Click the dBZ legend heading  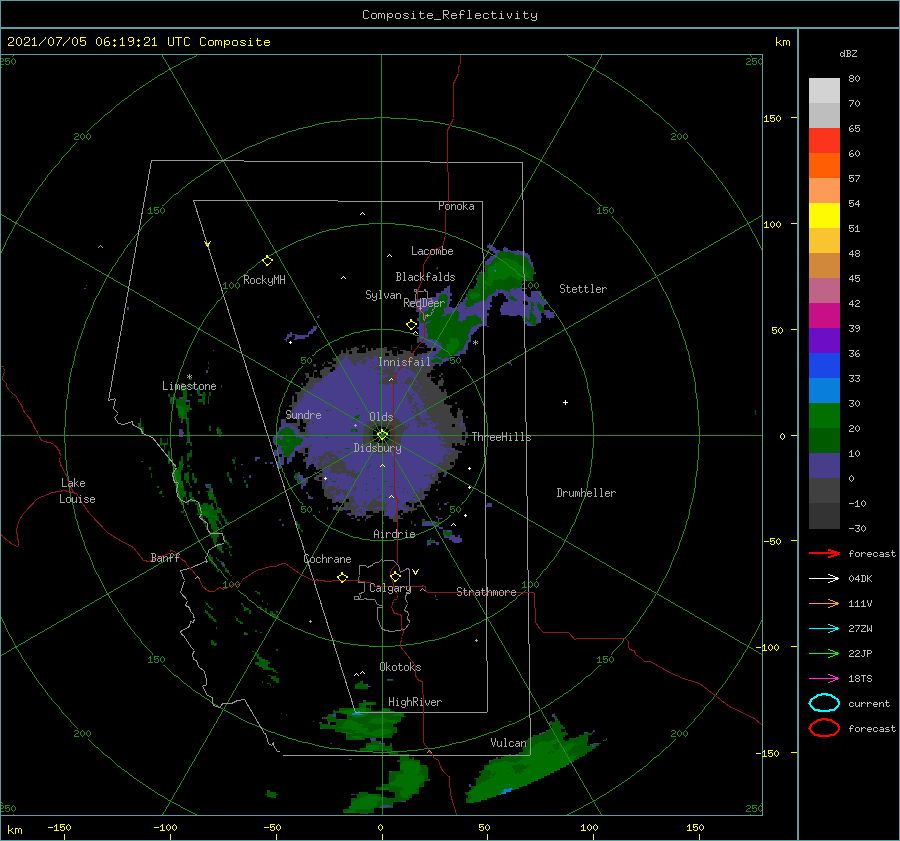click(848, 54)
